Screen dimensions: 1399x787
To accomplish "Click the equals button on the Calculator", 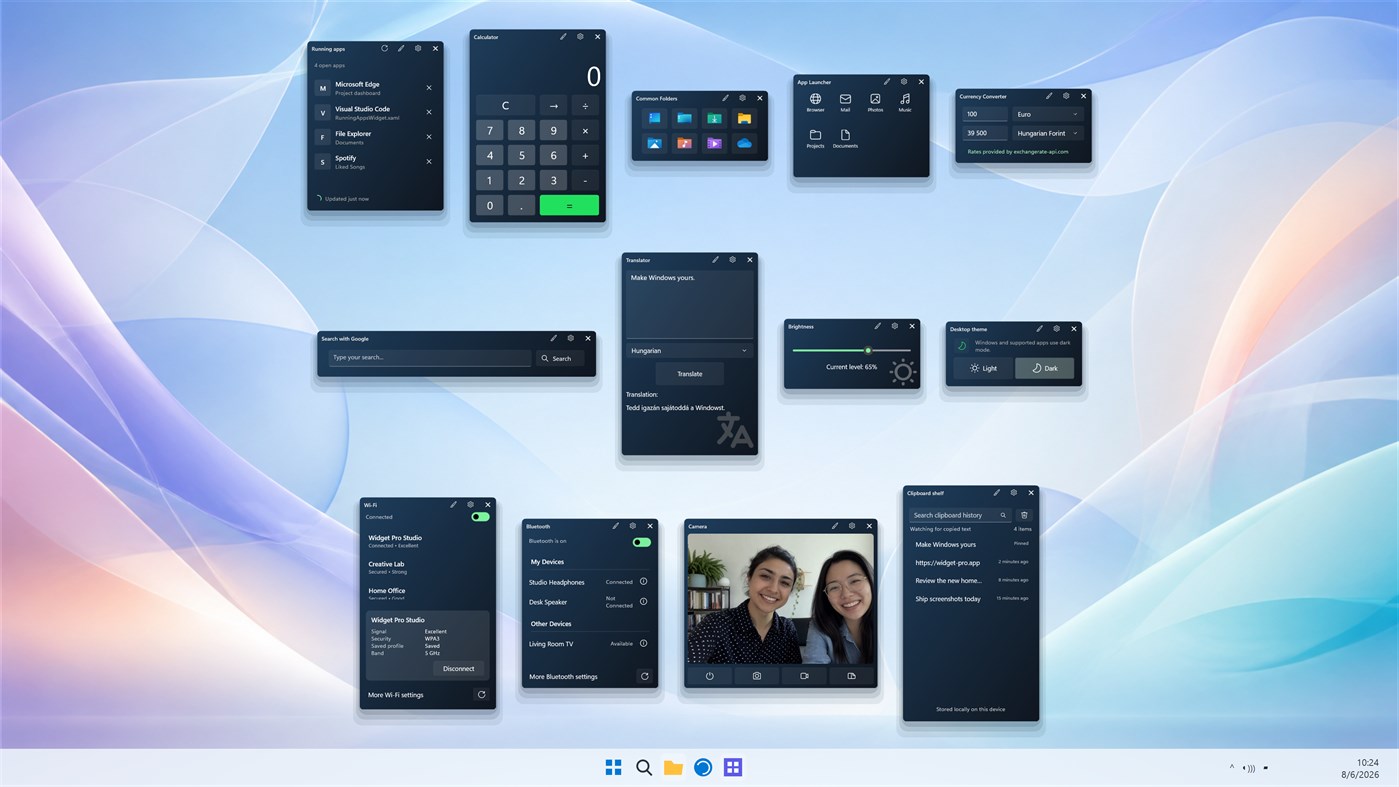I will click(569, 205).
